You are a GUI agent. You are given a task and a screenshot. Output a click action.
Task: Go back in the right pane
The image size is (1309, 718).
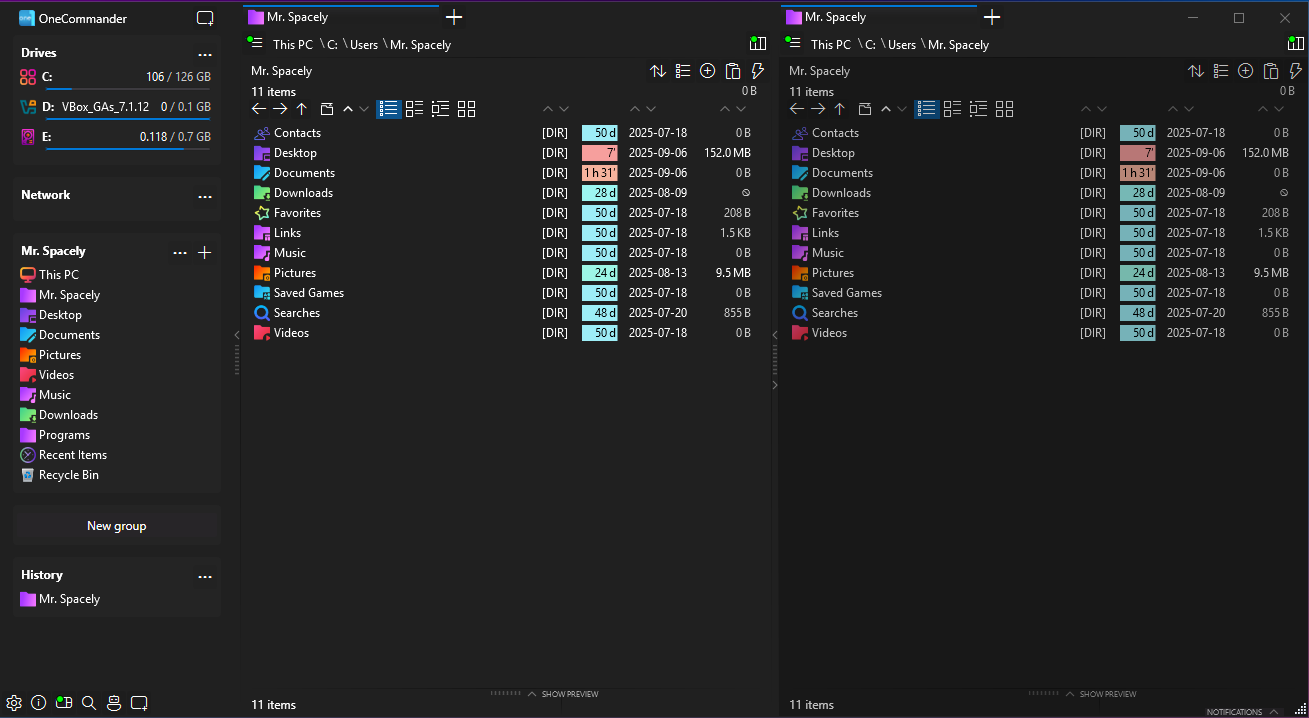pyautogui.click(x=797, y=109)
